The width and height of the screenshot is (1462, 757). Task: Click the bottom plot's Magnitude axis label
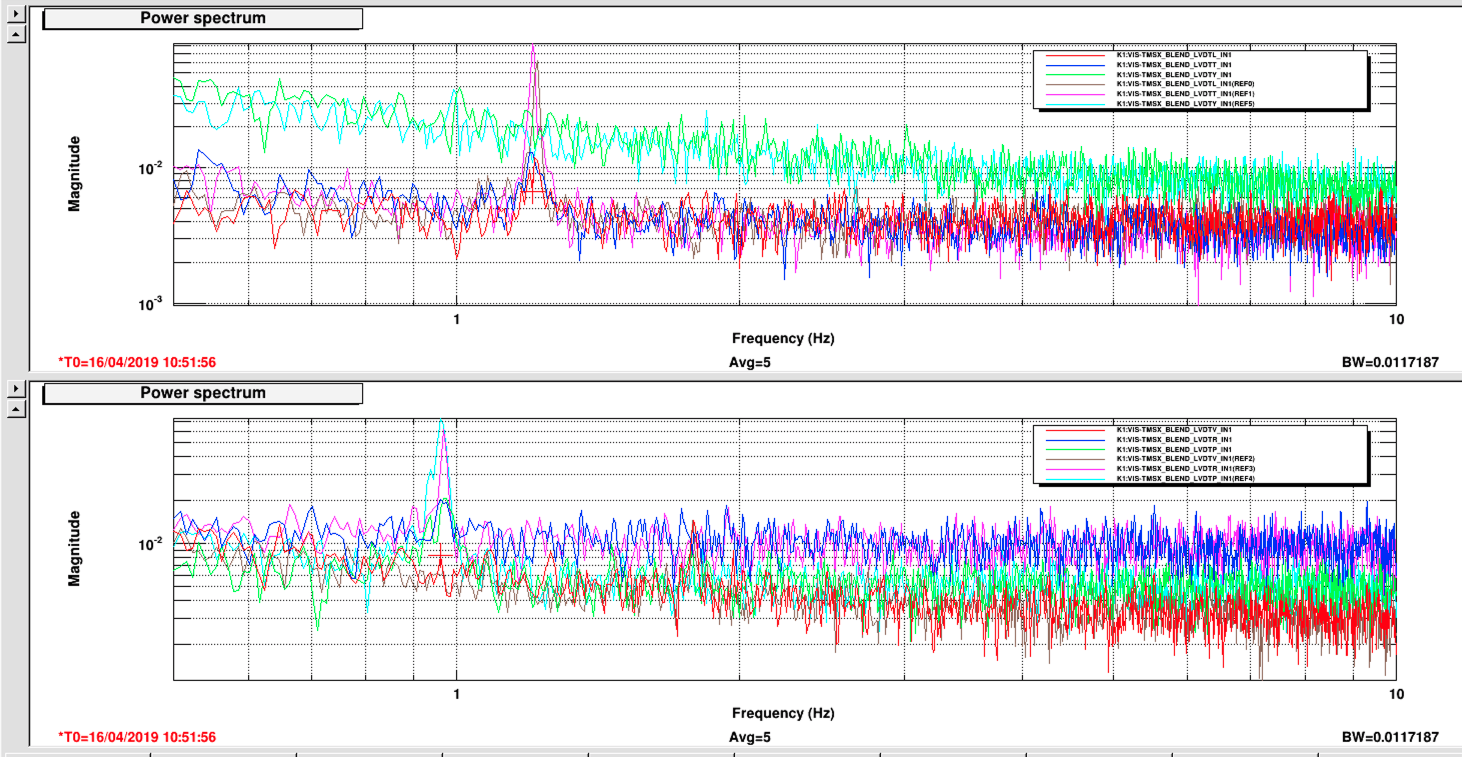[74, 548]
